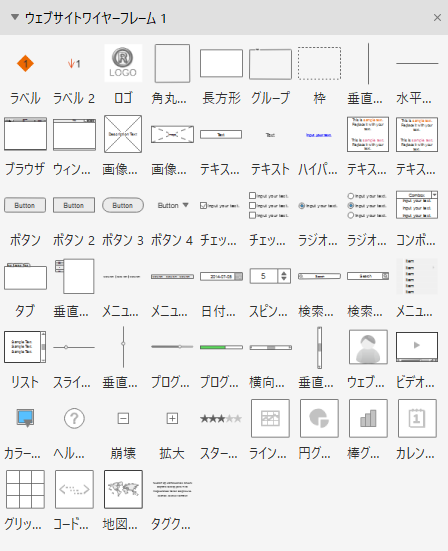Select the wide 画像 placeholder shape

point(172,134)
